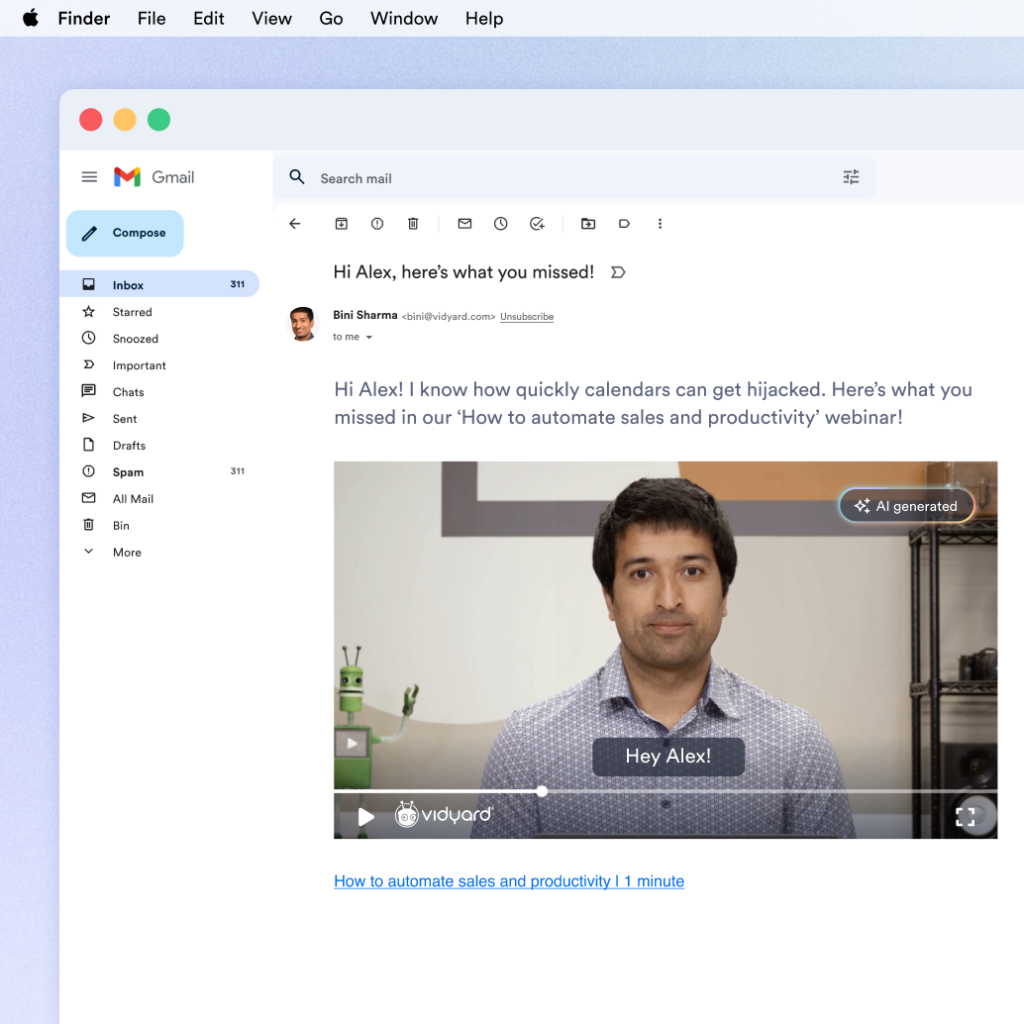Click the video progress bar handle

(x=542, y=792)
